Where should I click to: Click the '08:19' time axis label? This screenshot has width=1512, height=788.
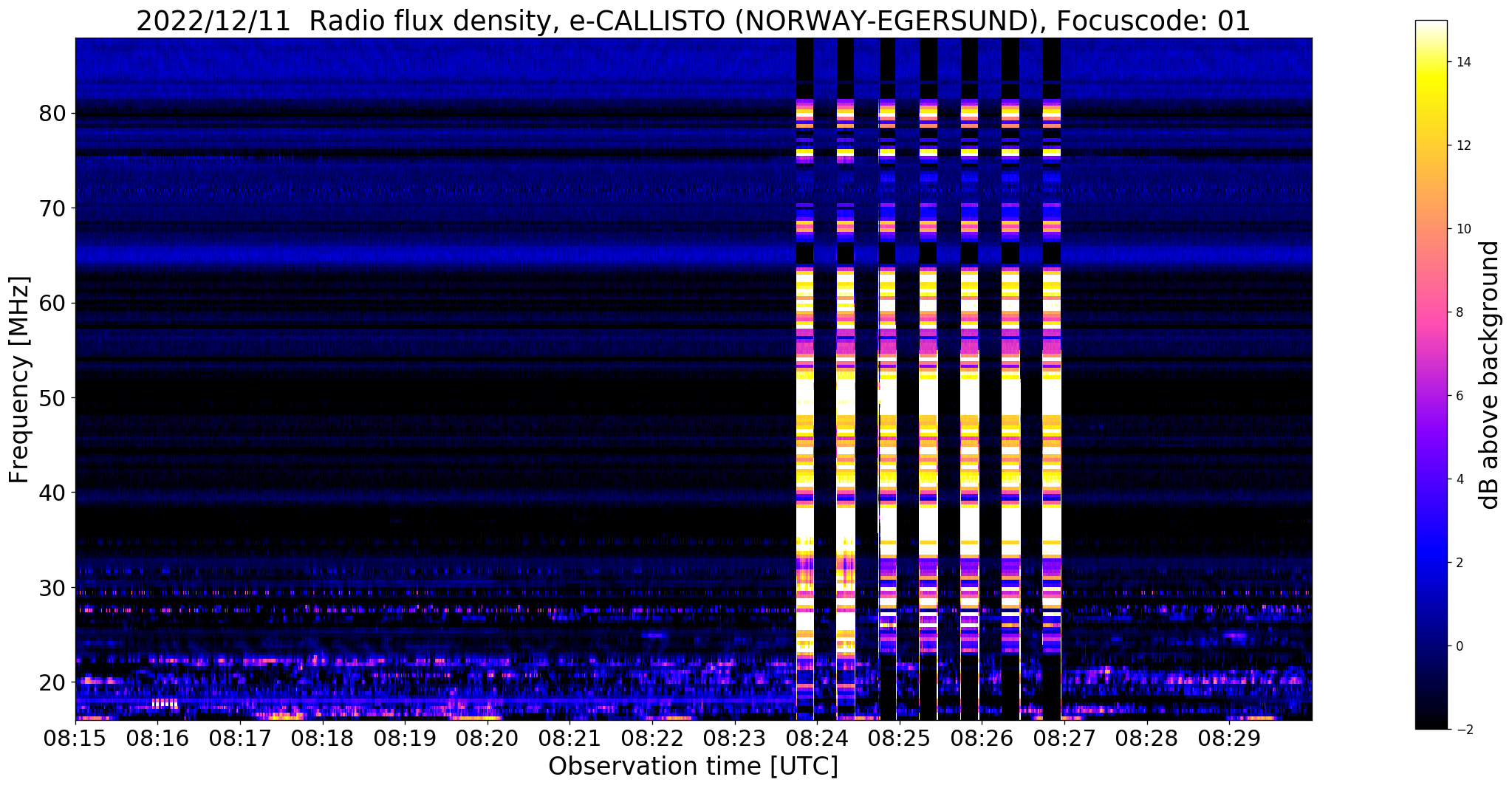point(405,739)
